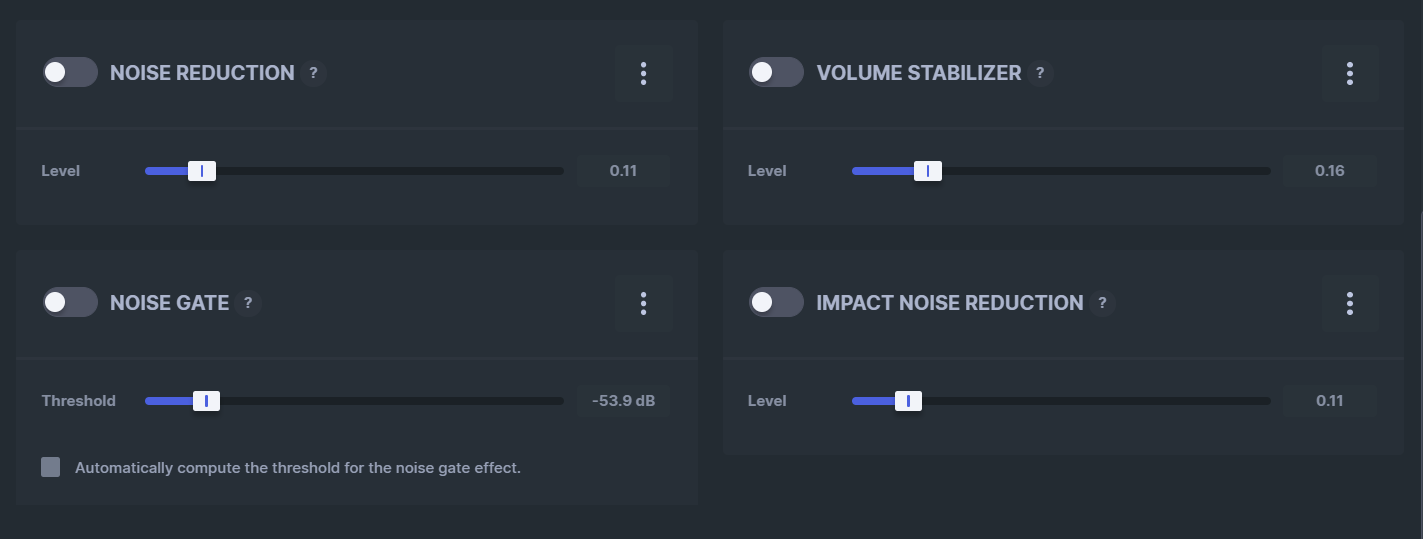Open Noise Reduction help question mark
The height and width of the screenshot is (539, 1423).
313,73
